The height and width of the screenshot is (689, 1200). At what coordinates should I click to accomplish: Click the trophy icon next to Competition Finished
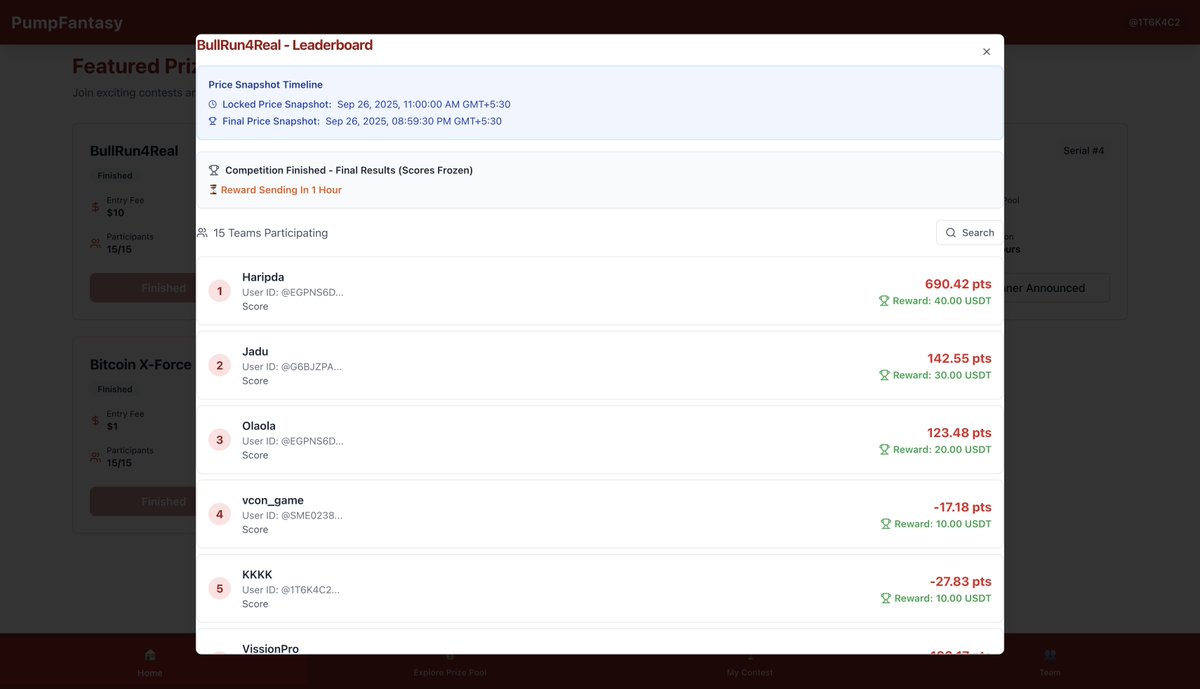(214, 170)
